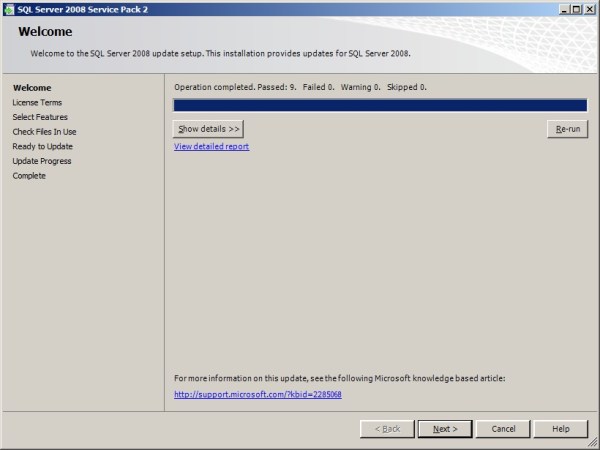
Task: Select Ready to Update in the sidebar
Action: [42, 146]
